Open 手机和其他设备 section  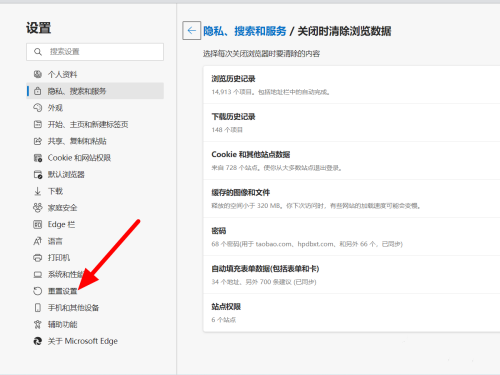point(95,308)
